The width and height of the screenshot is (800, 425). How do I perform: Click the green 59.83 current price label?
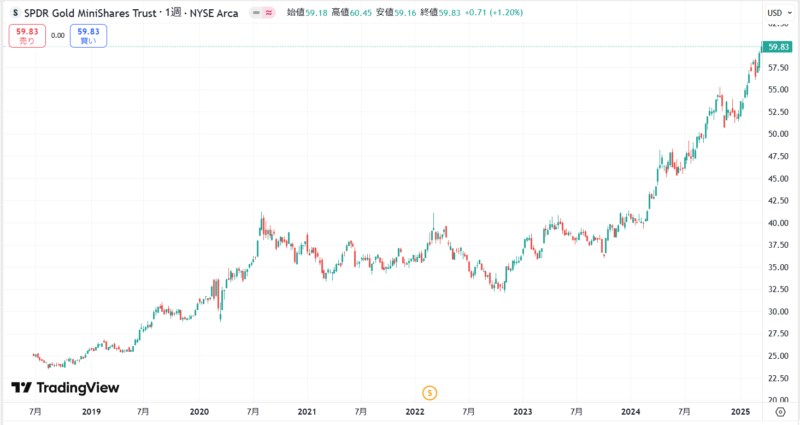(777, 47)
